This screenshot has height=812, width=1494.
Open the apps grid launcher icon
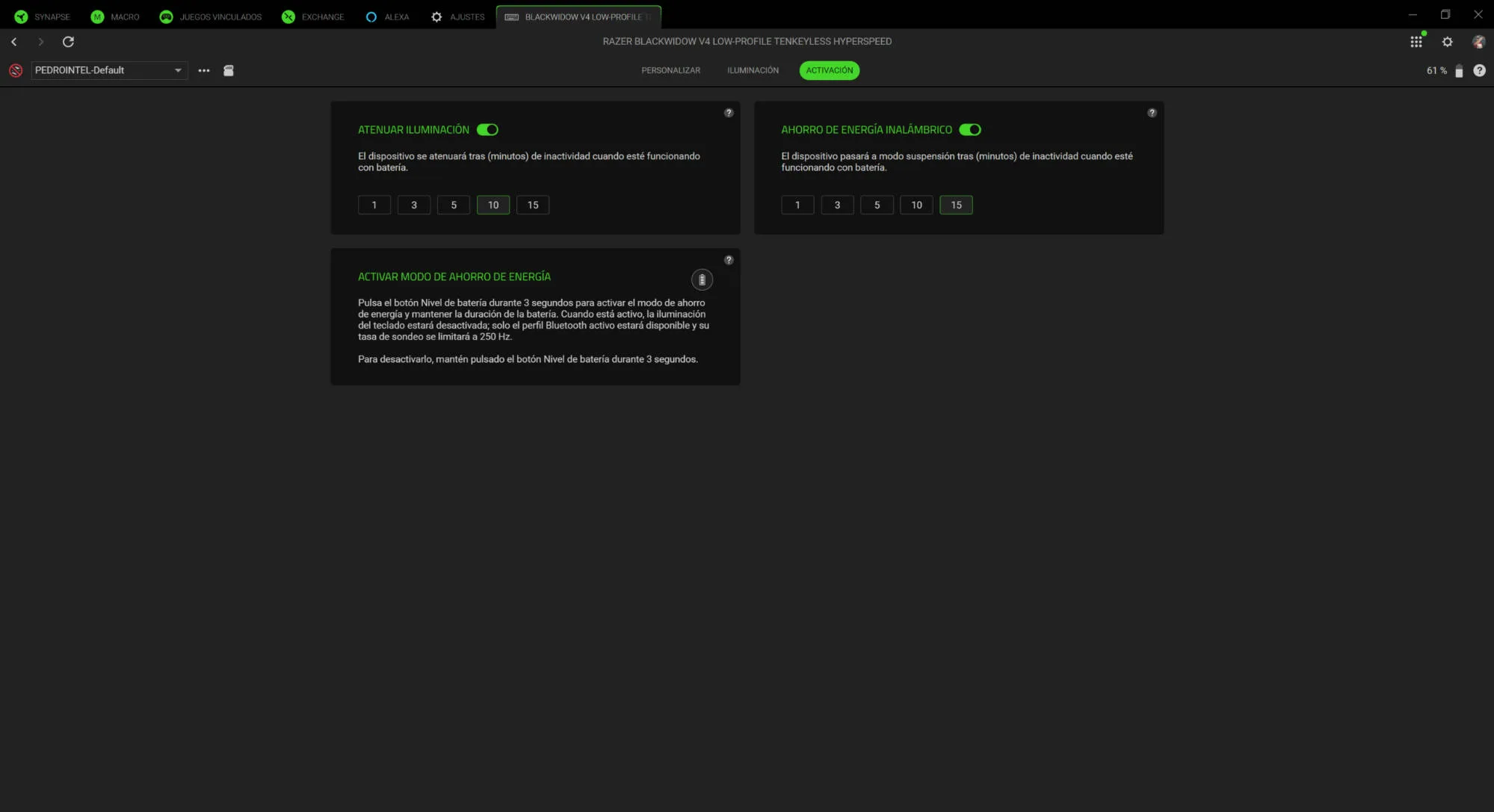(x=1416, y=42)
